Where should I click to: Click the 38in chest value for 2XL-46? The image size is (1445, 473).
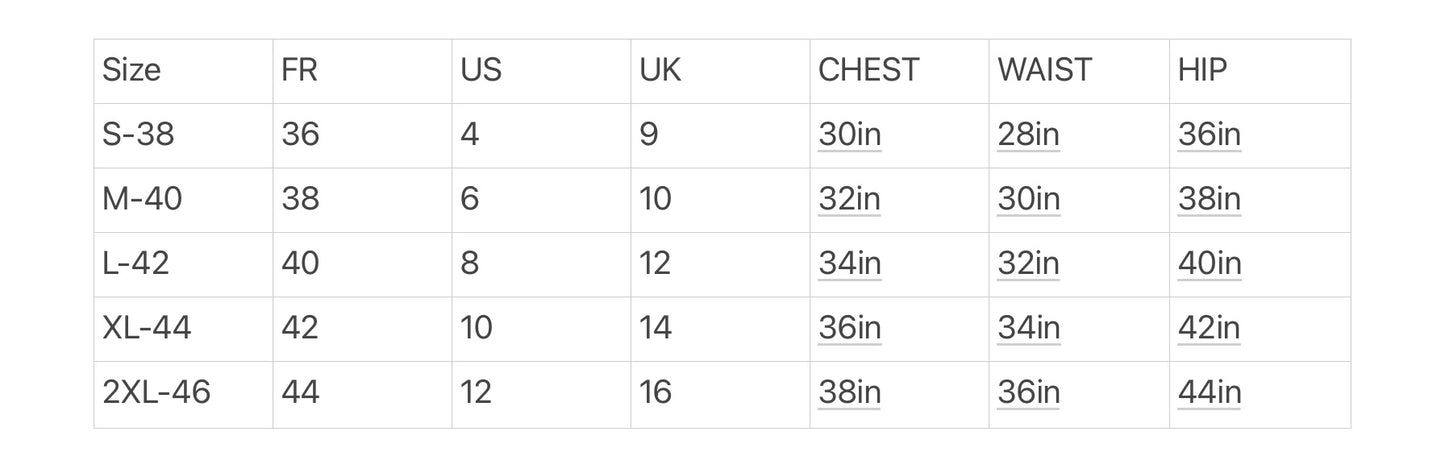[850, 392]
